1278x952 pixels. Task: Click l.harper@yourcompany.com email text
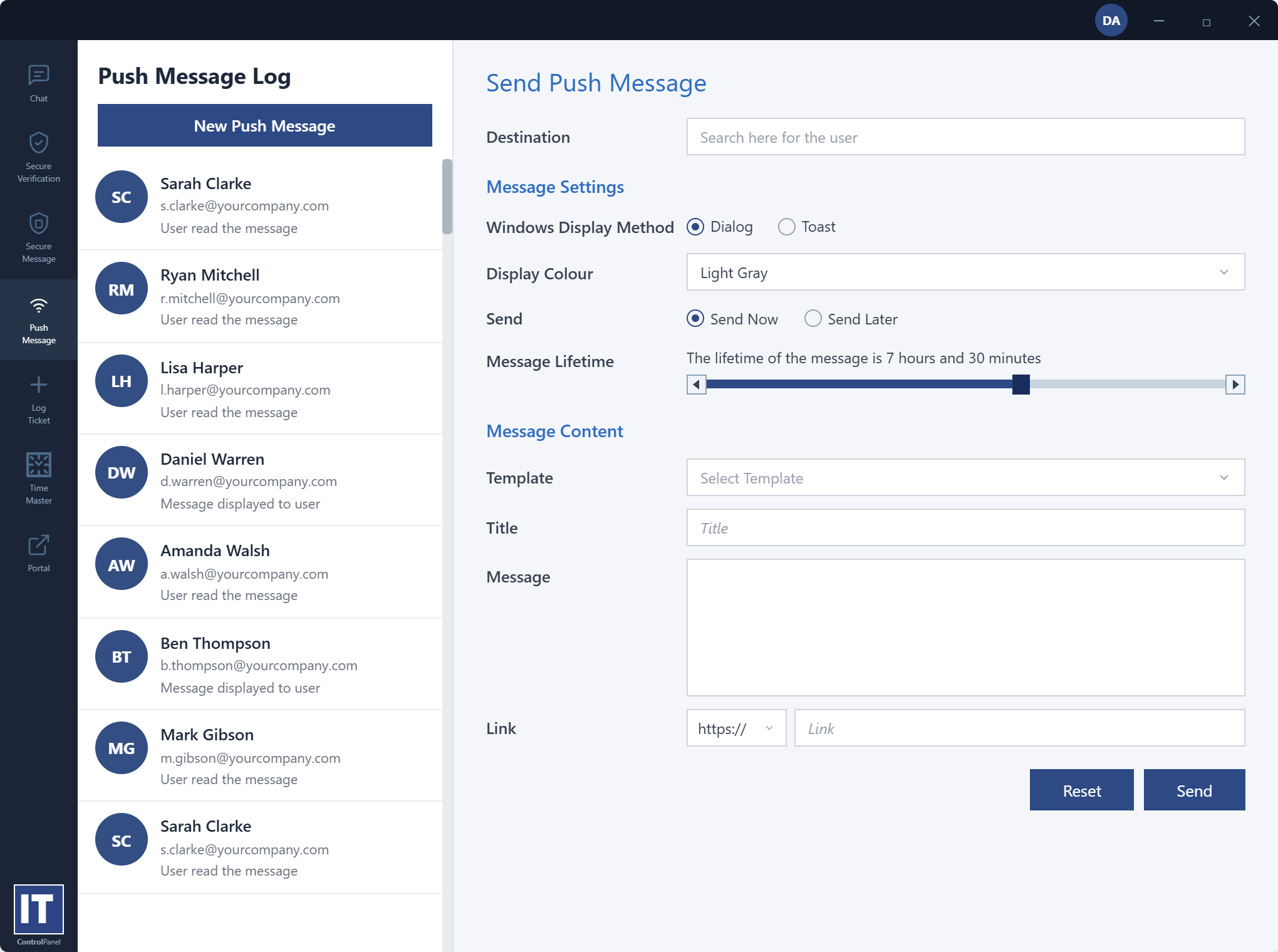pos(245,390)
